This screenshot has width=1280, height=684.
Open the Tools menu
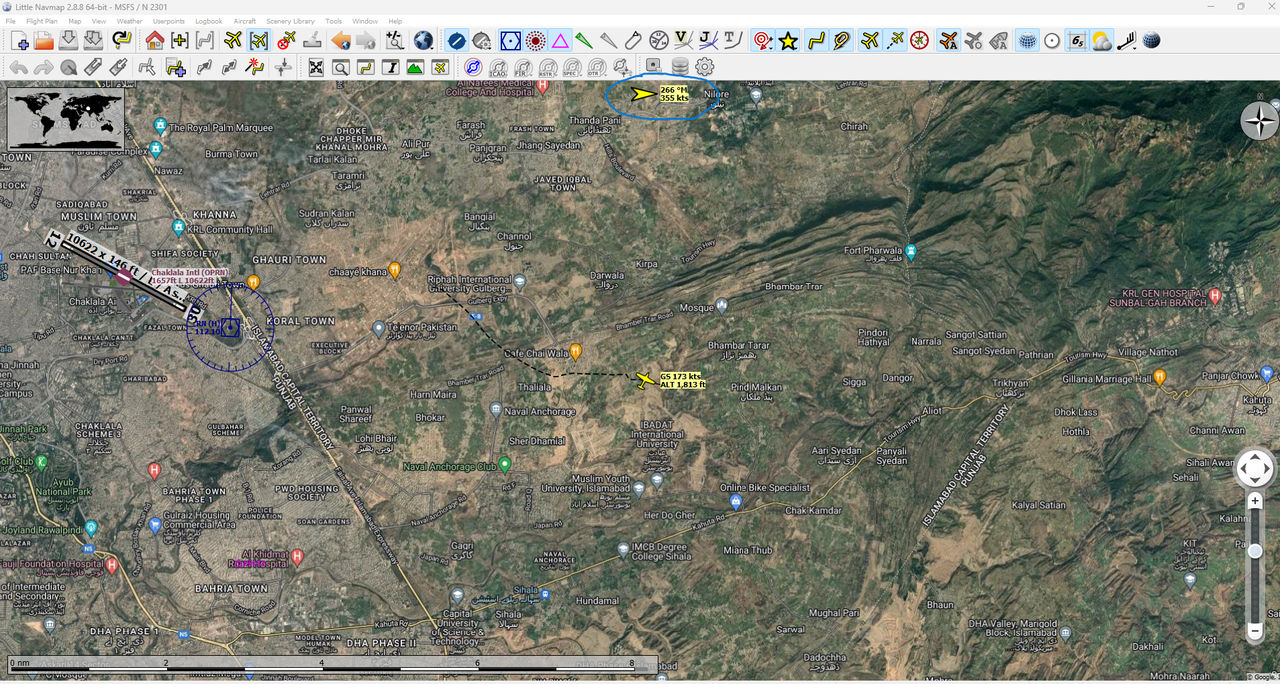[x=333, y=21]
